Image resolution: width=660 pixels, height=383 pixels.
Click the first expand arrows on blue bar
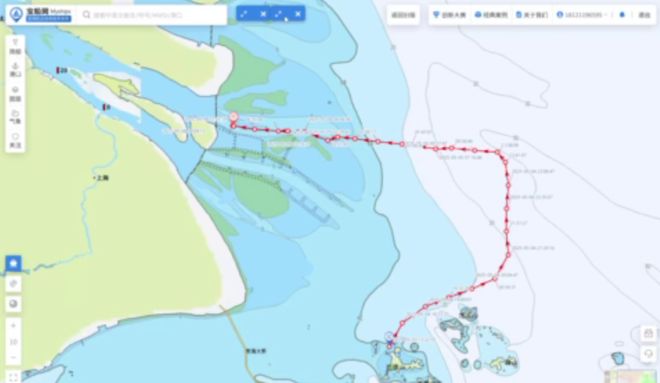[x=244, y=14]
